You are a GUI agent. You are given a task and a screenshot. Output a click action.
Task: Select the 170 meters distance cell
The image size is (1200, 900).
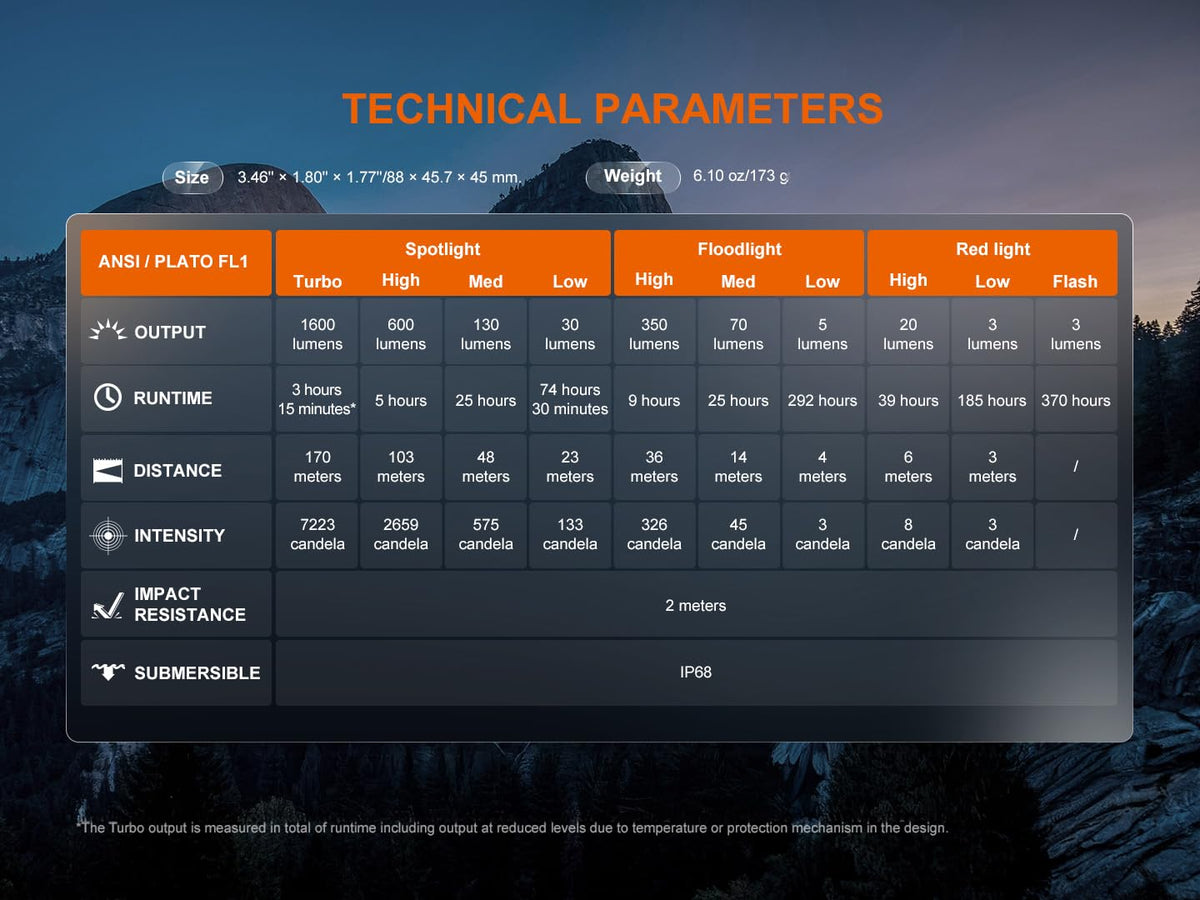(317, 467)
